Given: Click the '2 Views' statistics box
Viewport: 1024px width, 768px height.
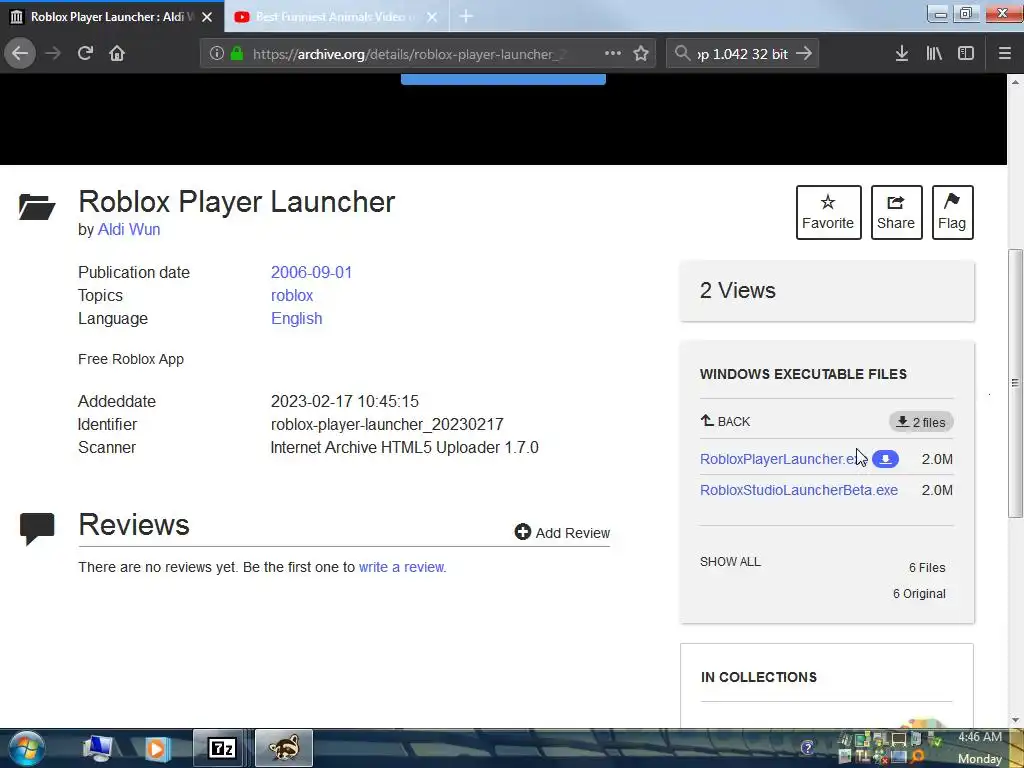Looking at the screenshot, I should 827,291.
